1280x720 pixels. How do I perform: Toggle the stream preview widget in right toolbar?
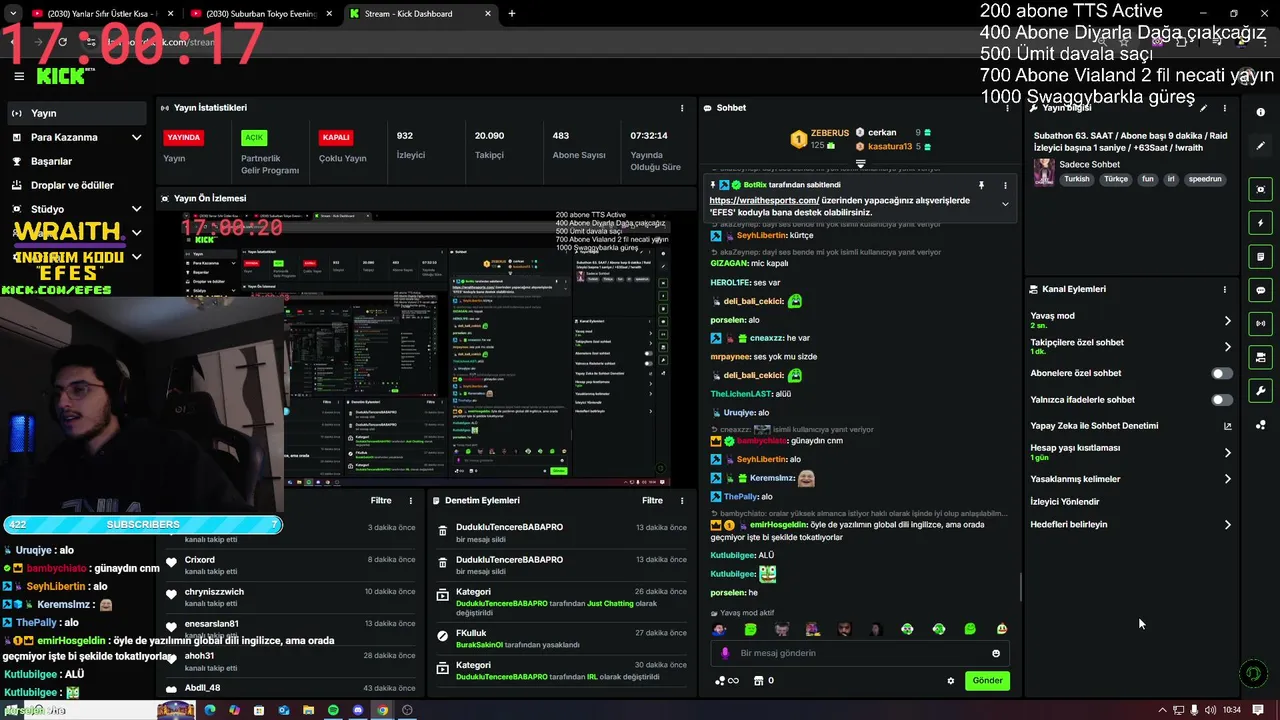coord(1260,190)
